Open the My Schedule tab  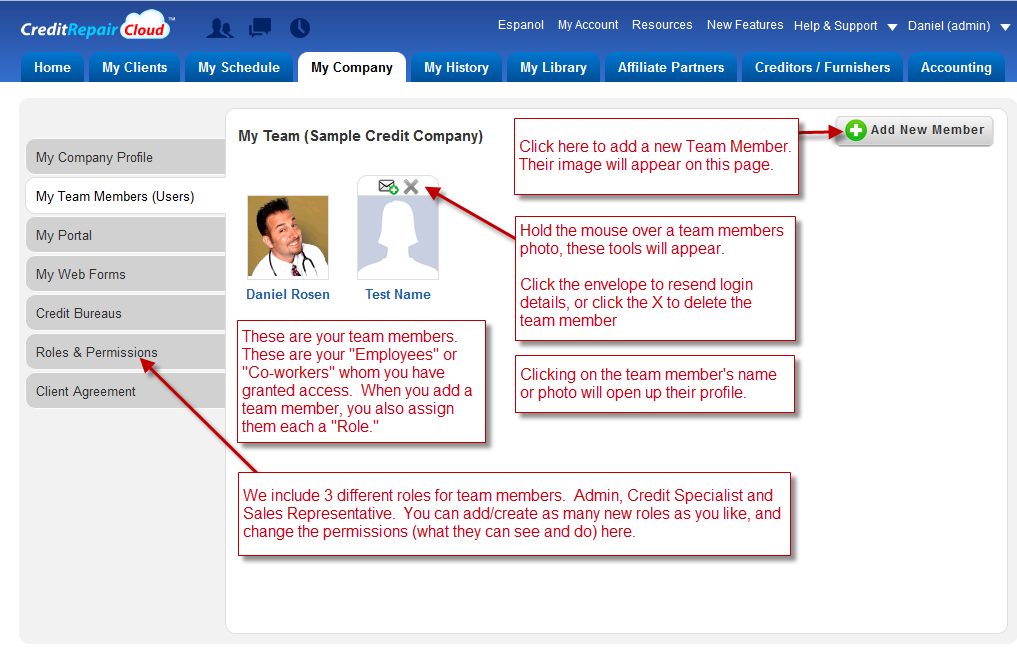(239, 67)
